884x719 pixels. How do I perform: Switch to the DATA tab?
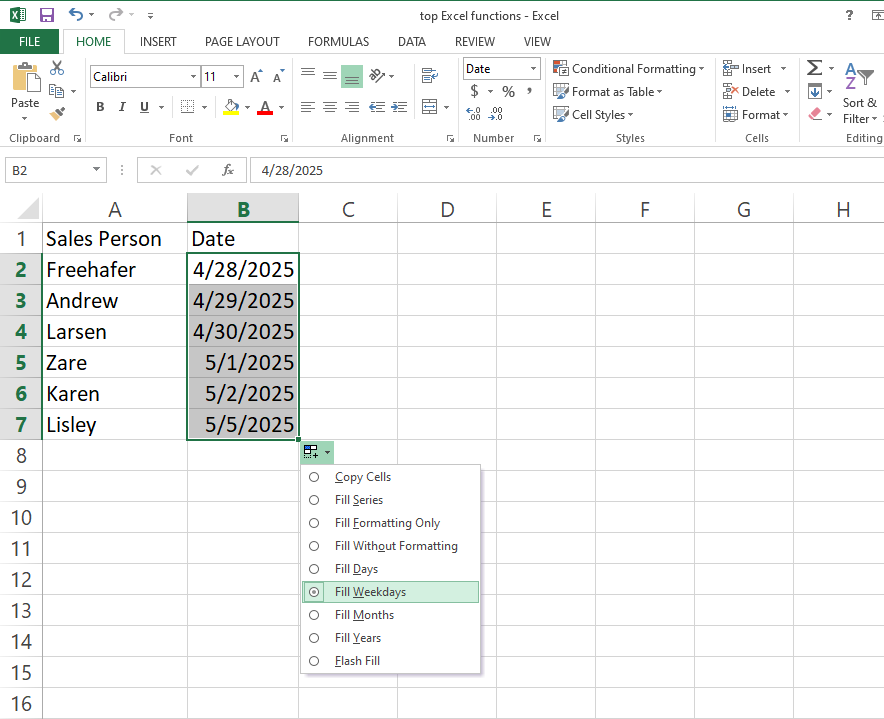412,42
